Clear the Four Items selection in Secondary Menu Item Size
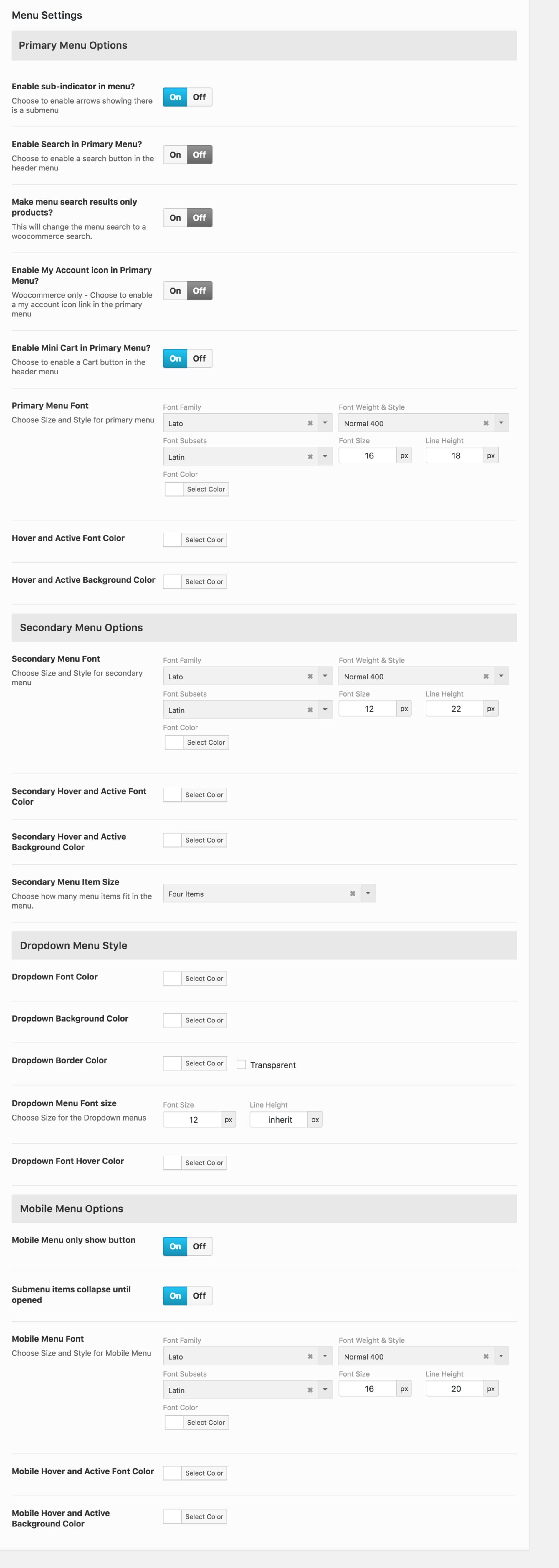The image size is (559, 1568). pyautogui.click(x=353, y=894)
